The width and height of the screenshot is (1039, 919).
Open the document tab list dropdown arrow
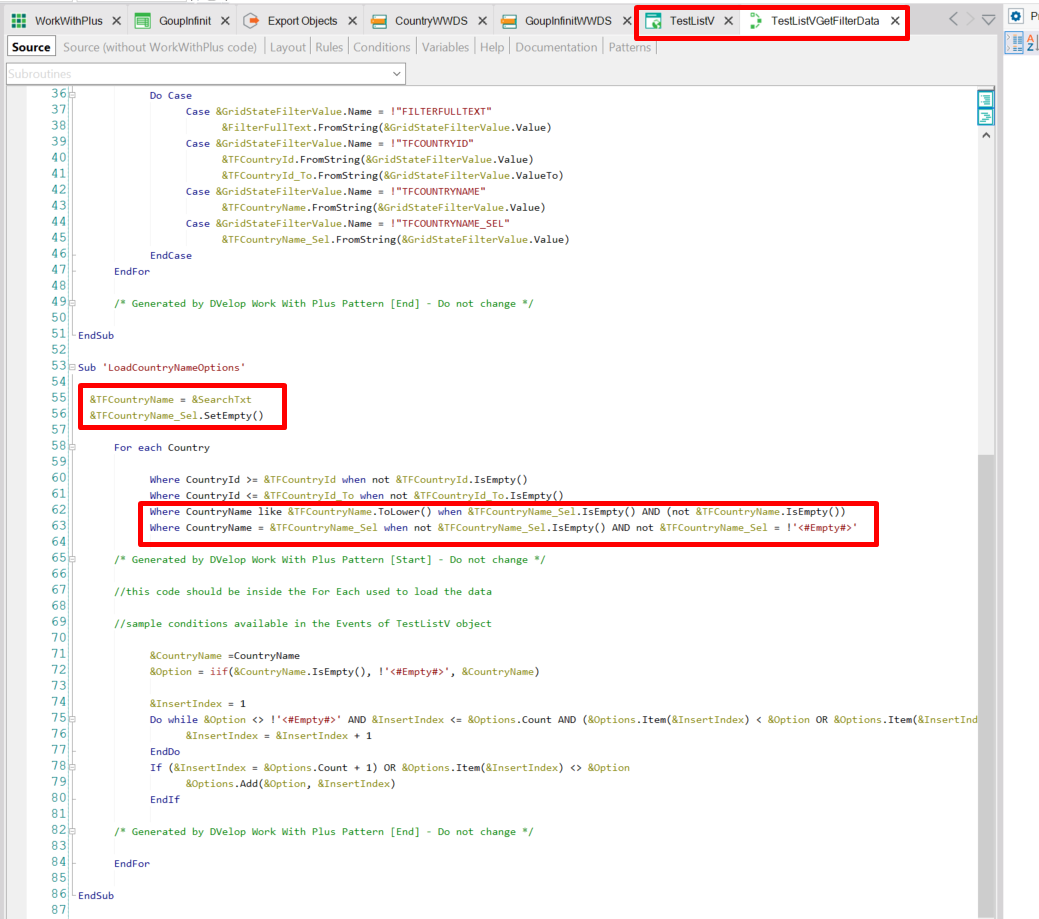click(x=988, y=20)
